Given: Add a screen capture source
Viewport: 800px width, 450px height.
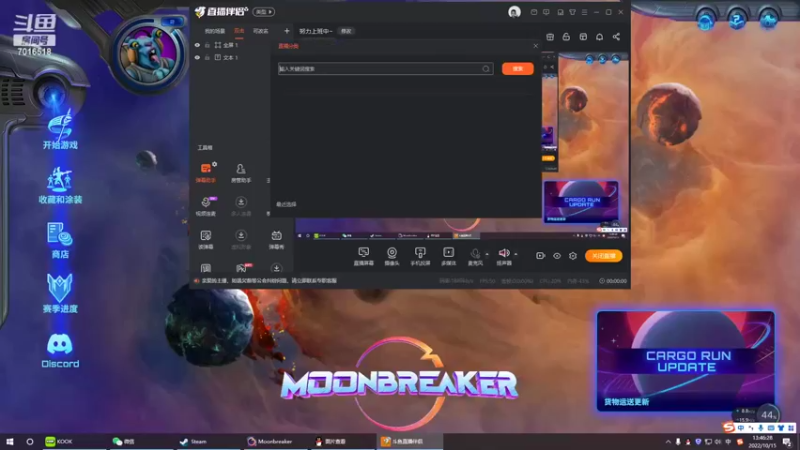Looking at the screenshot, I should pyautogui.click(x=364, y=256).
